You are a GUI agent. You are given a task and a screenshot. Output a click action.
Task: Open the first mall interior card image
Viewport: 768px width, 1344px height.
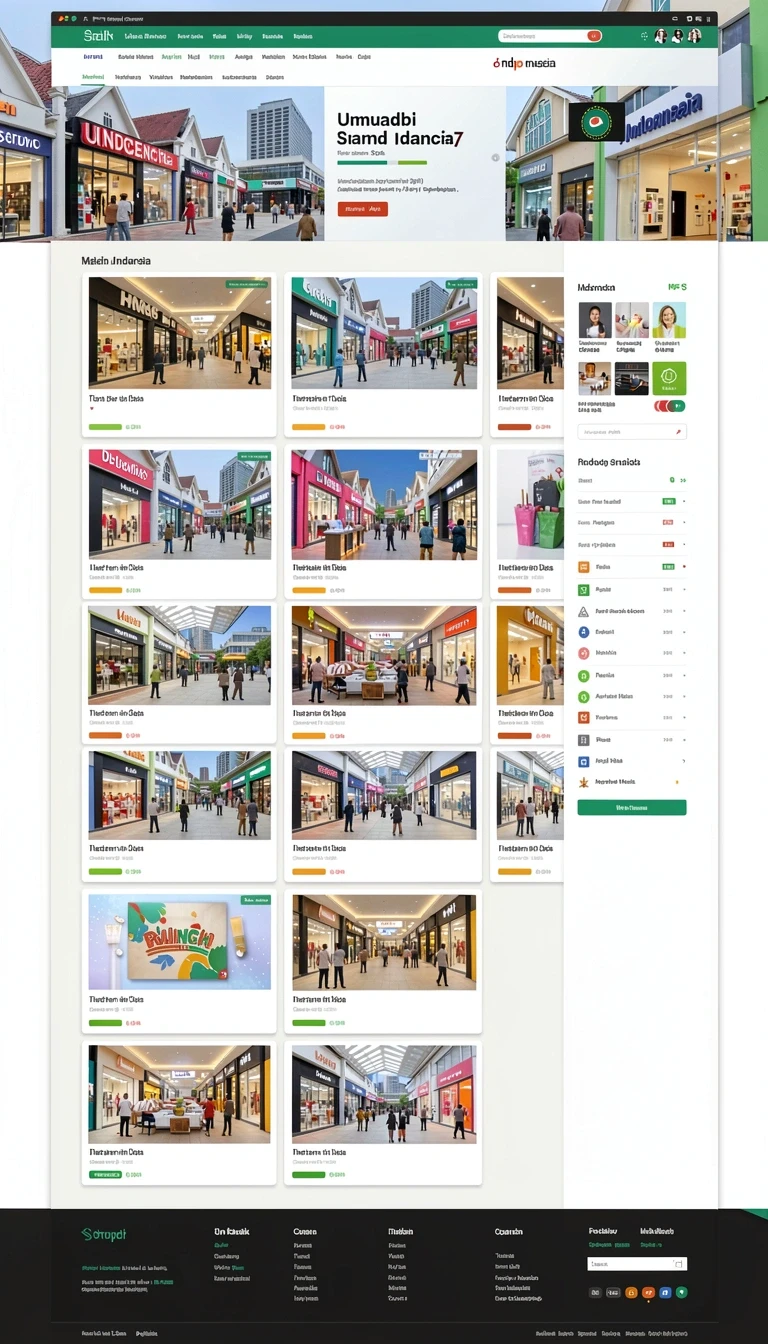(x=180, y=333)
